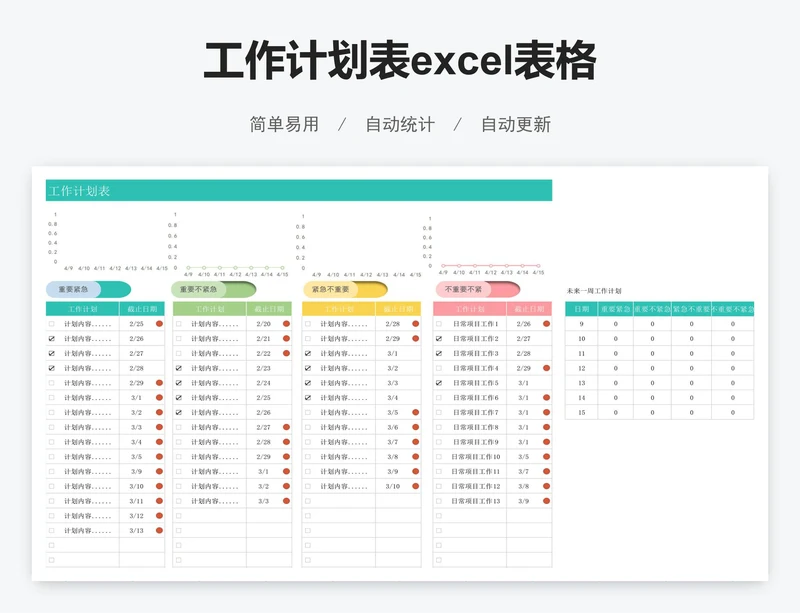Click the red dot on 重要不紧急 2/20 row
The width and height of the screenshot is (800, 613).
click(286, 324)
